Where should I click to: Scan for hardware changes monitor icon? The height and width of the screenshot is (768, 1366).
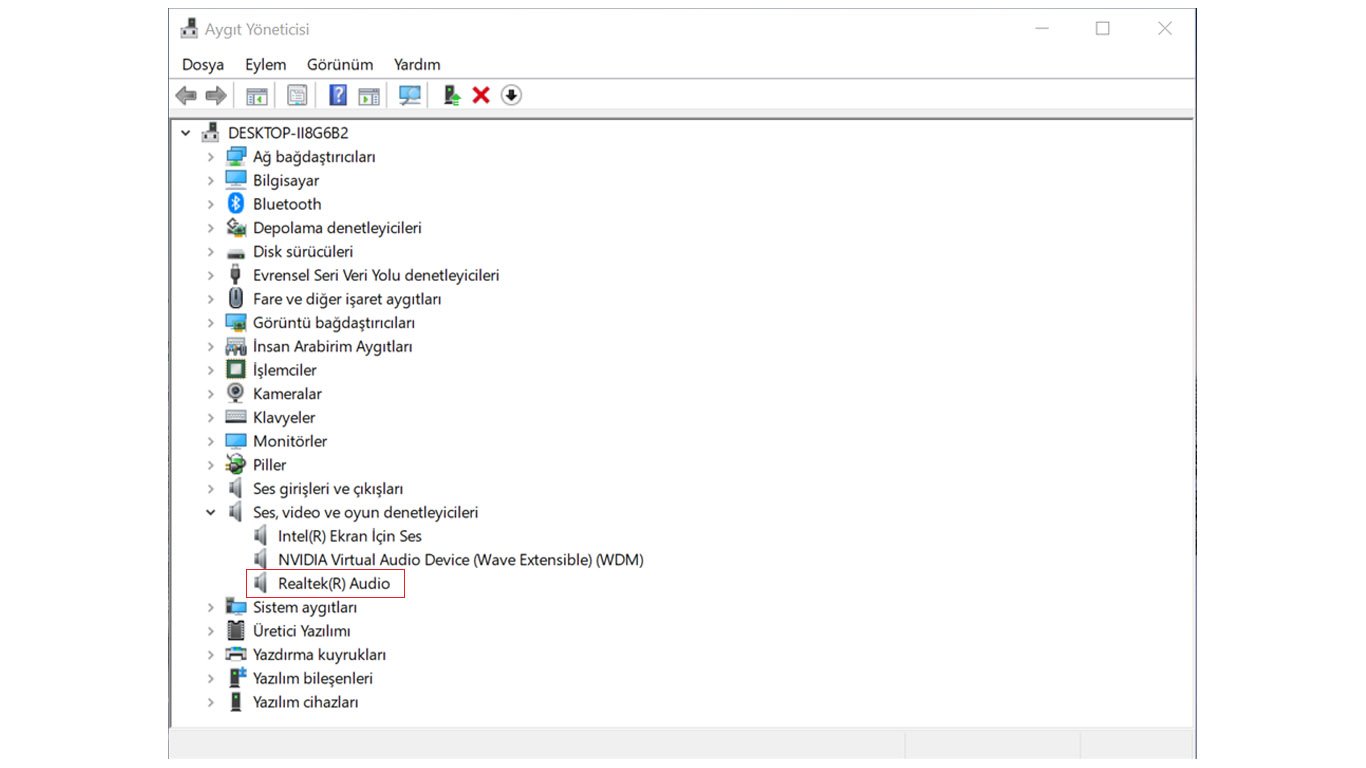tap(410, 95)
